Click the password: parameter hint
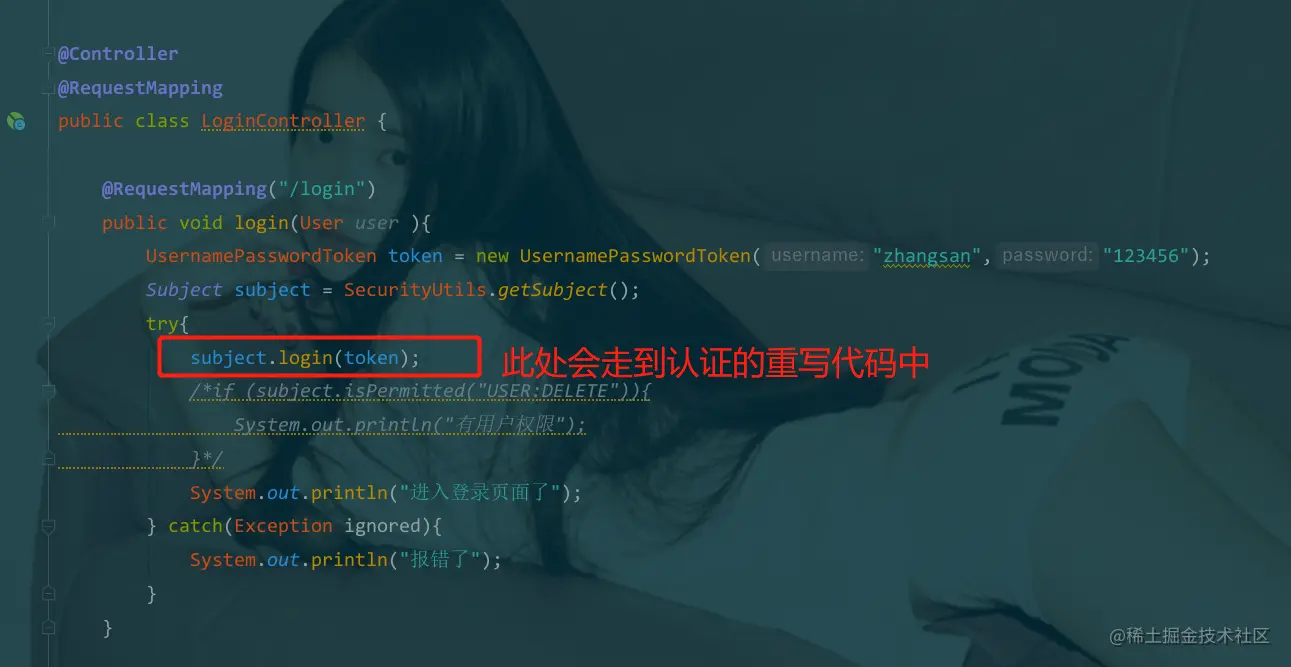The height and width of the screenshot is (667, 1291). click(x=1047, y=255)
